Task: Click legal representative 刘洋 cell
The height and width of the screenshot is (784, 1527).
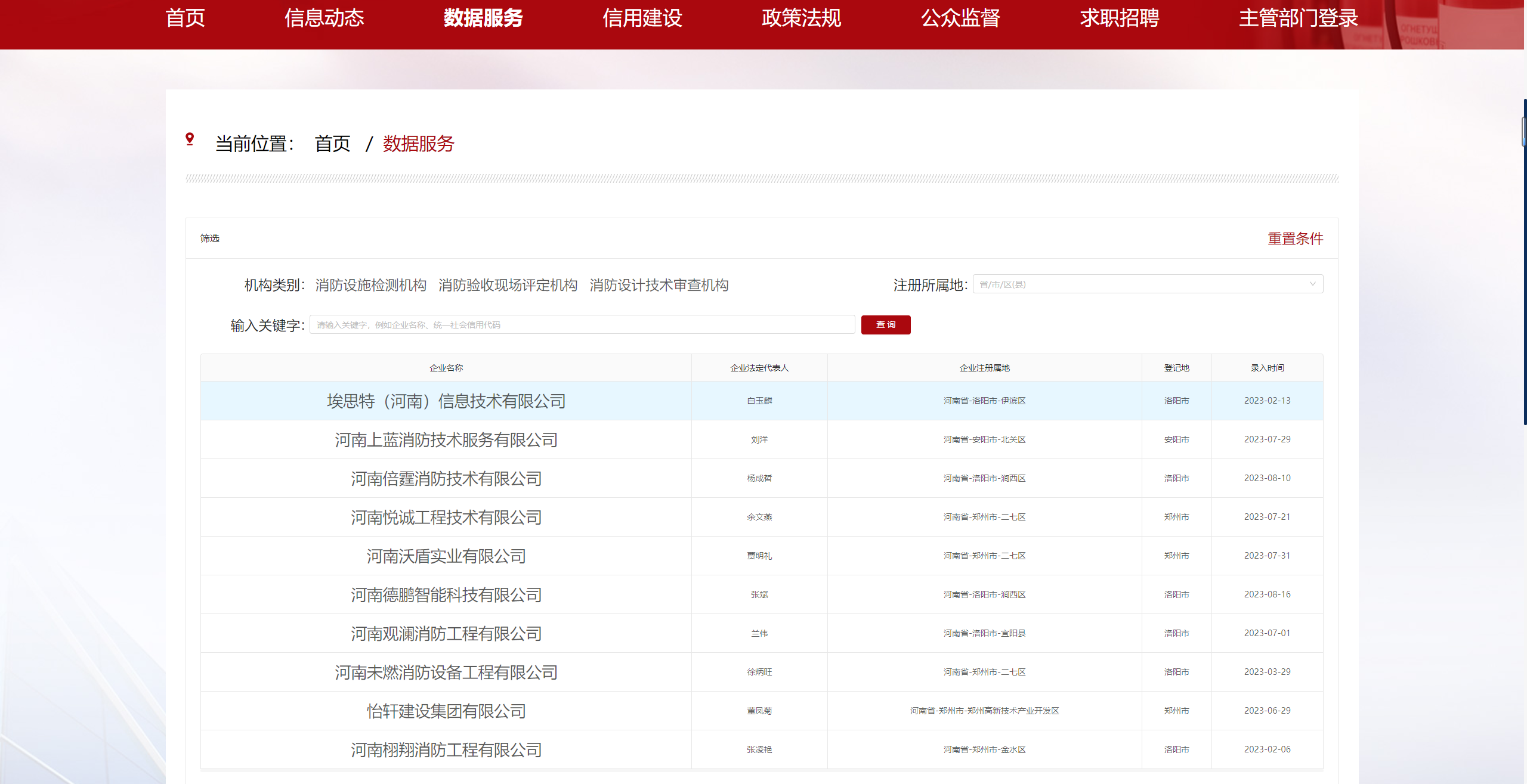Action: 759,439
